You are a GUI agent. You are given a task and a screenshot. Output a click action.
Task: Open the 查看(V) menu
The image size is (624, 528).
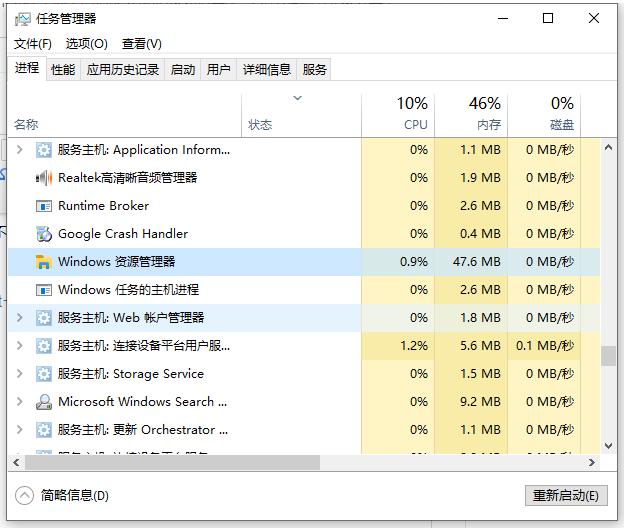point(141,44)
